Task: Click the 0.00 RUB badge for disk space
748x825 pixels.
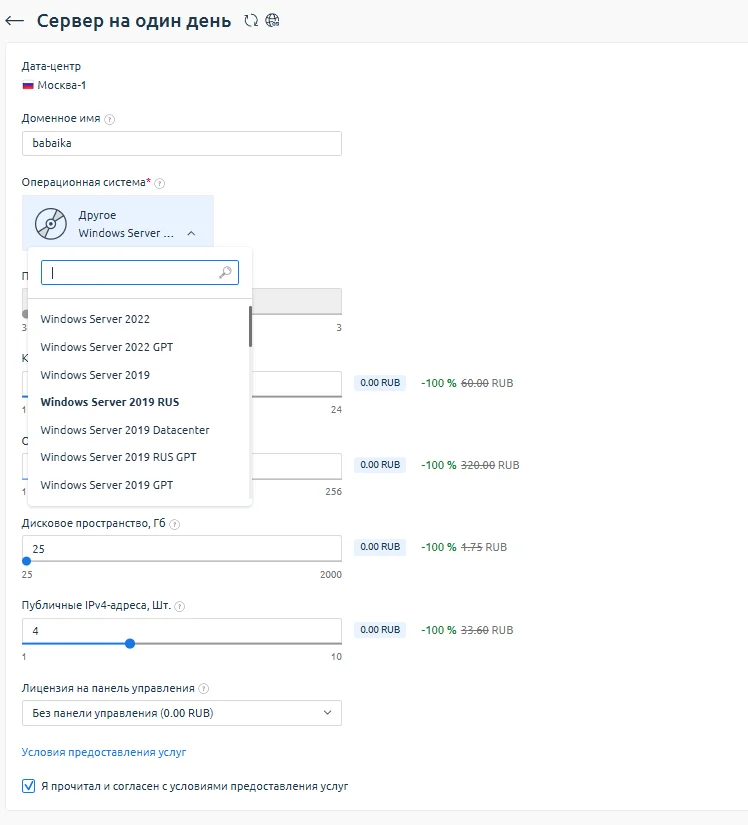Action: 380,547
